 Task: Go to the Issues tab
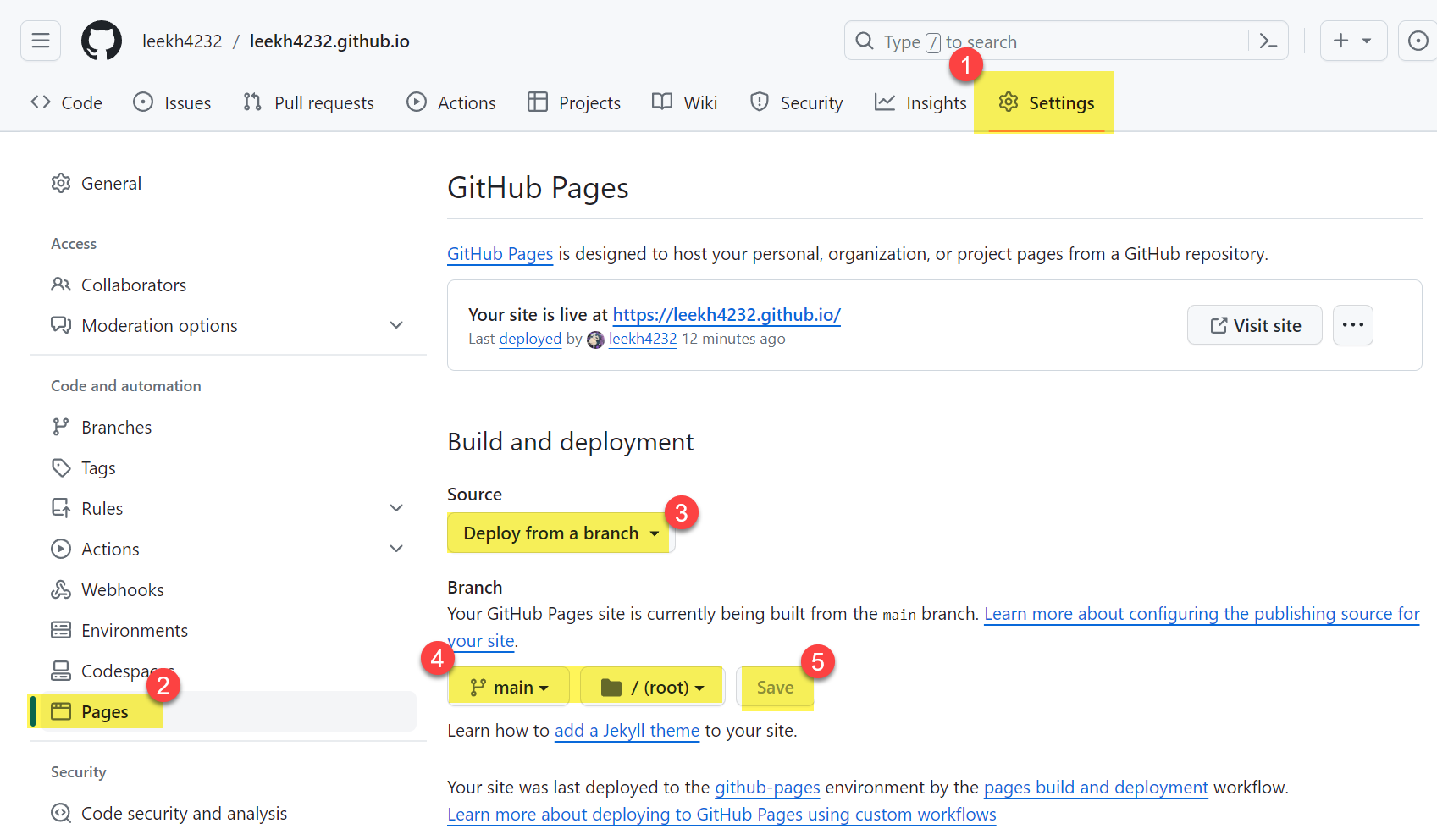173,102
